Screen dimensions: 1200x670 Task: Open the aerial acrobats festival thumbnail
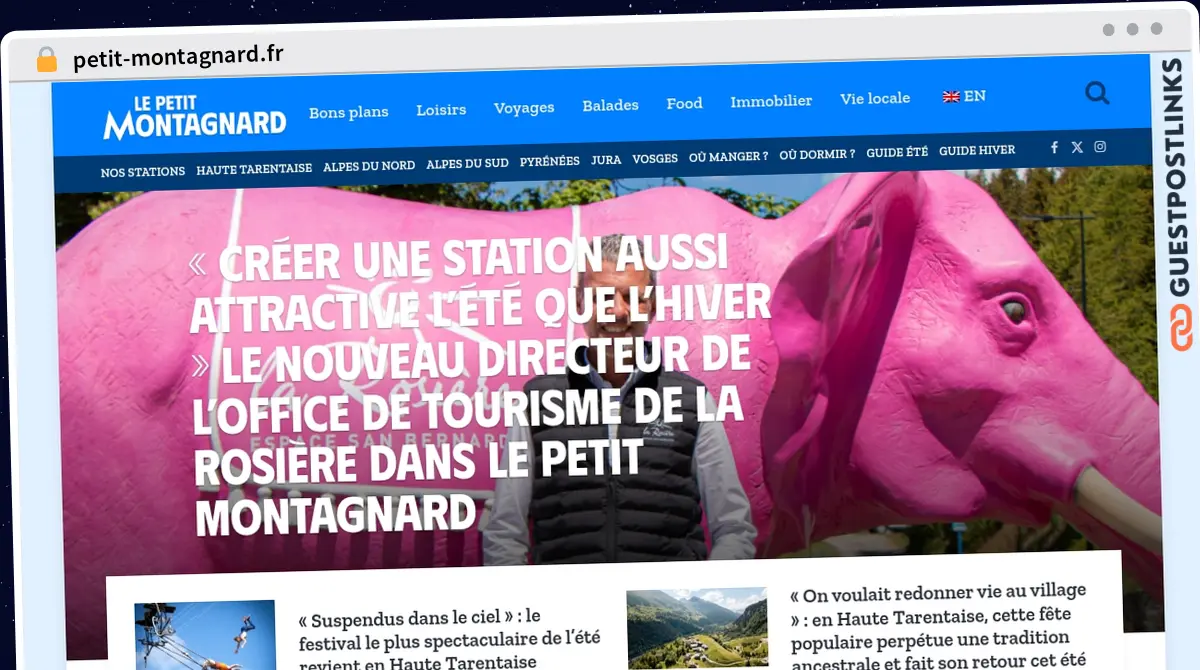(206, 635)
